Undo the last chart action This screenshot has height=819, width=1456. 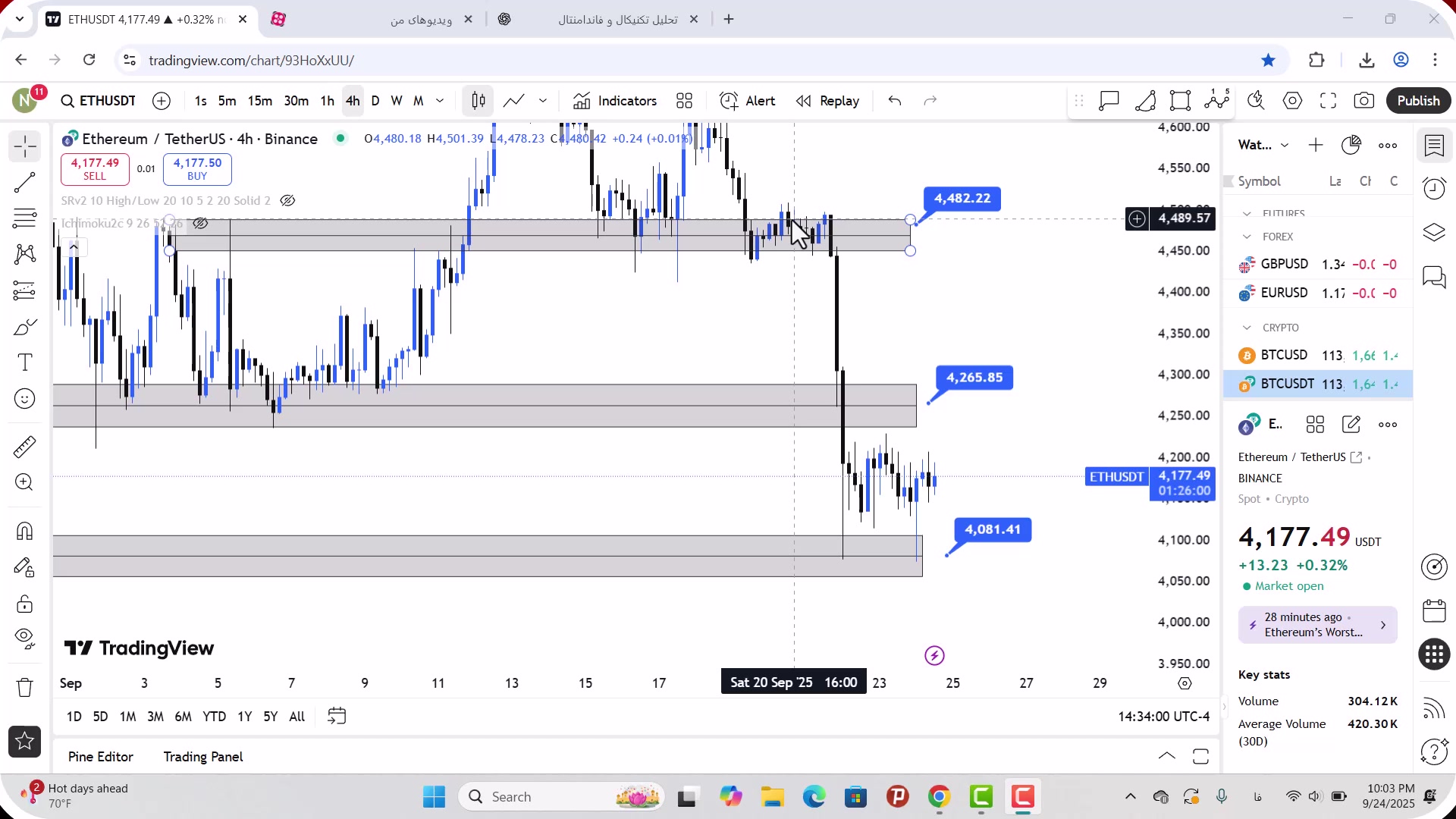point(895,101)
